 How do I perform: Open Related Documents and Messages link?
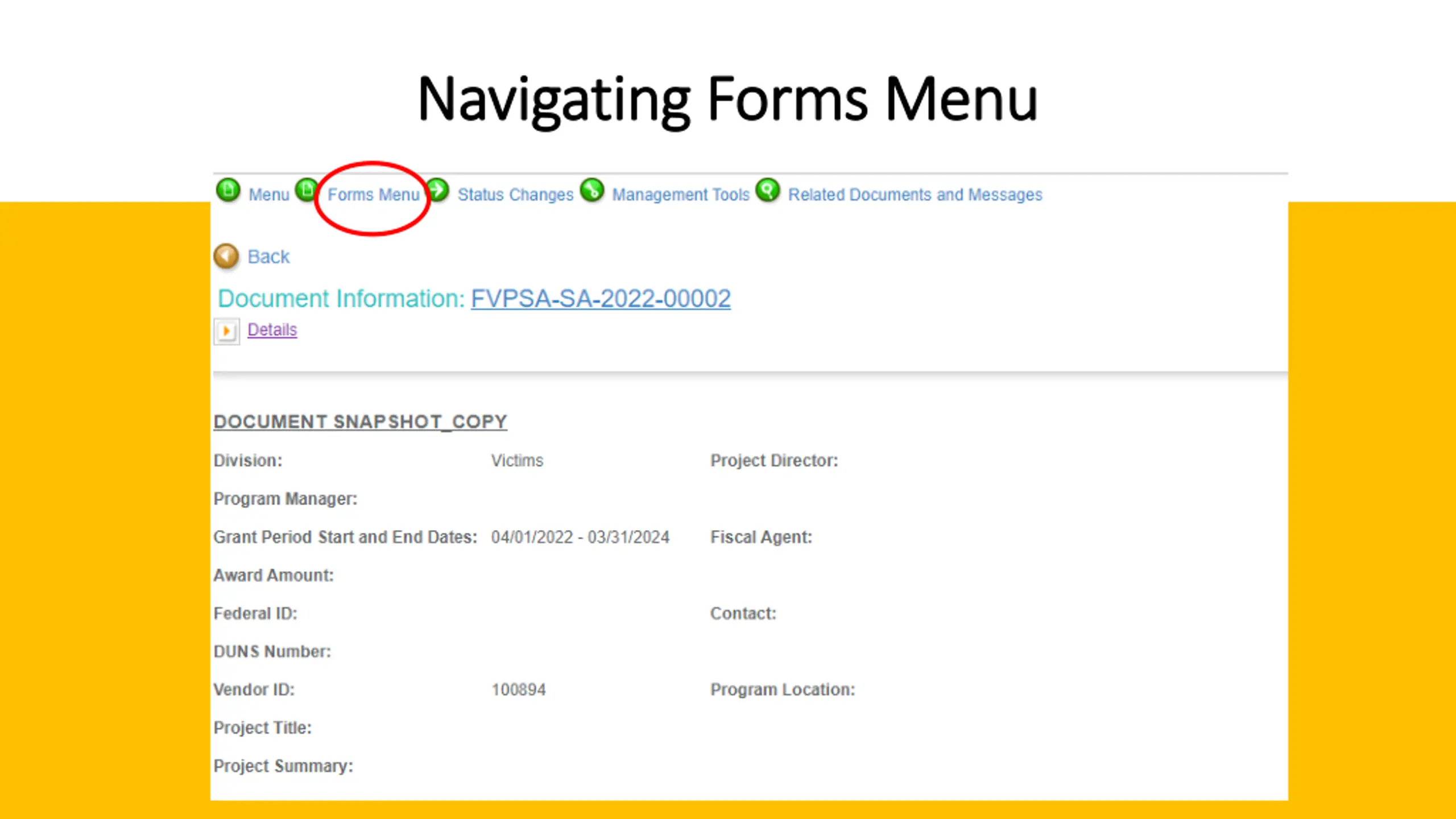point(915,195)
